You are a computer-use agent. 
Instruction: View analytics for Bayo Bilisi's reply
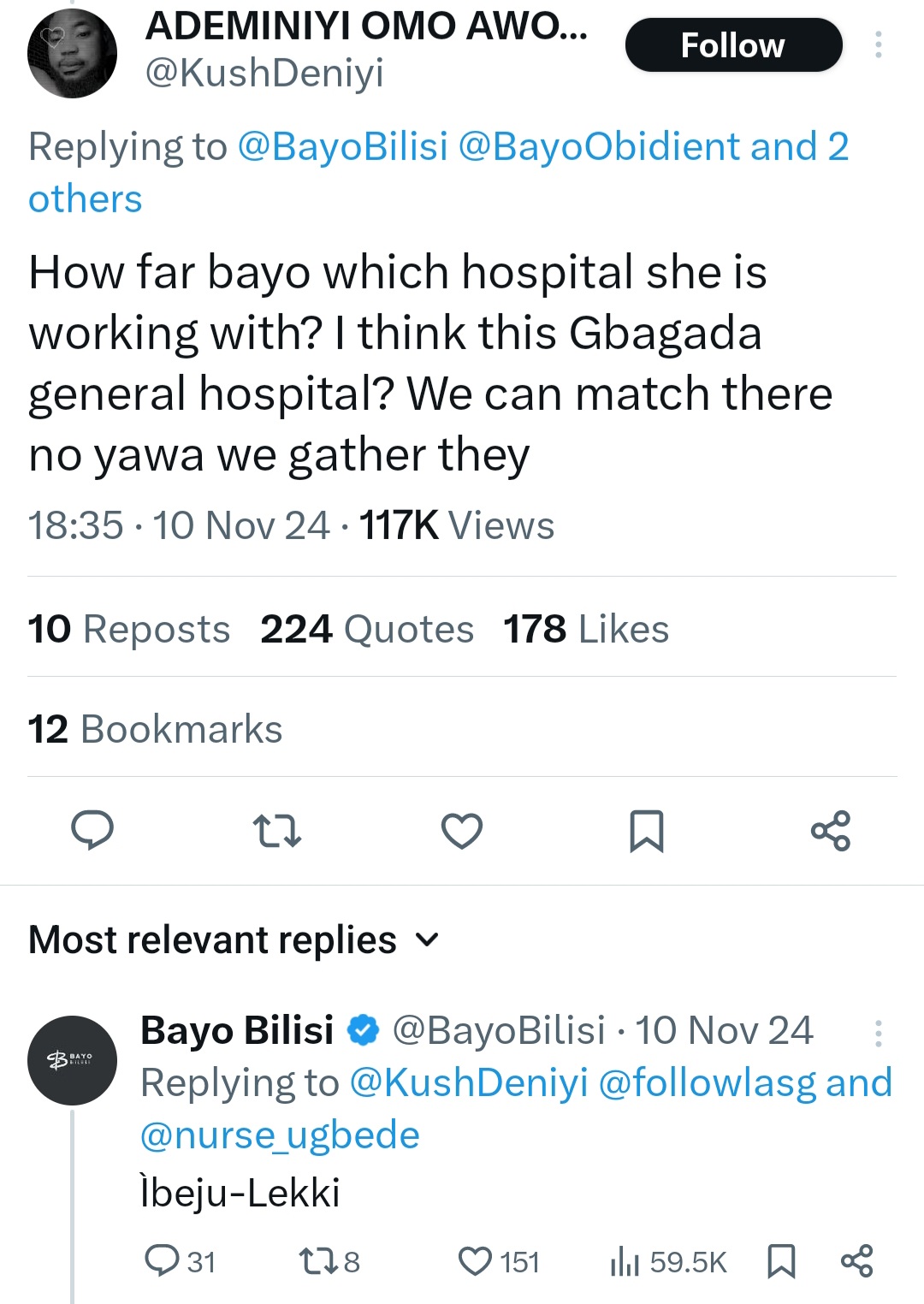tap(625, 1261)
